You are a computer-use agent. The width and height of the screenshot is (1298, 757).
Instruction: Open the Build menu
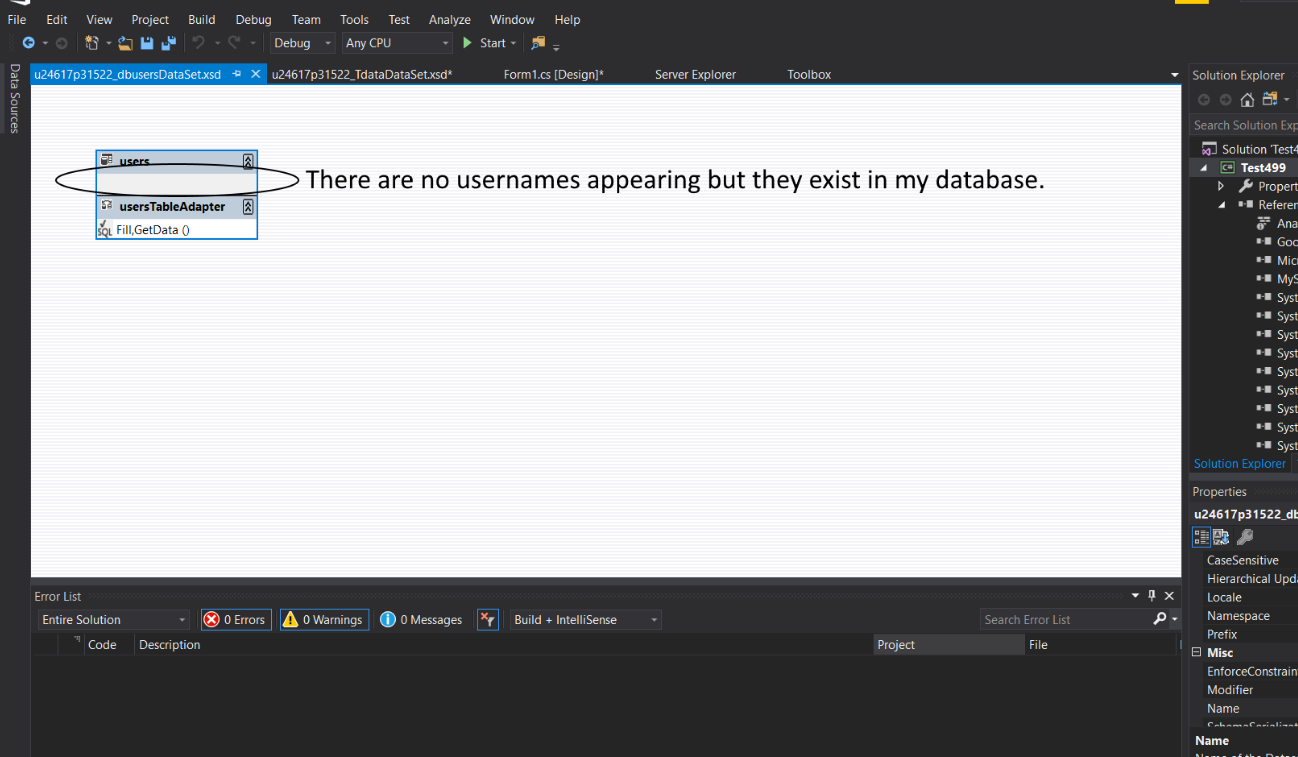point(201,19)
